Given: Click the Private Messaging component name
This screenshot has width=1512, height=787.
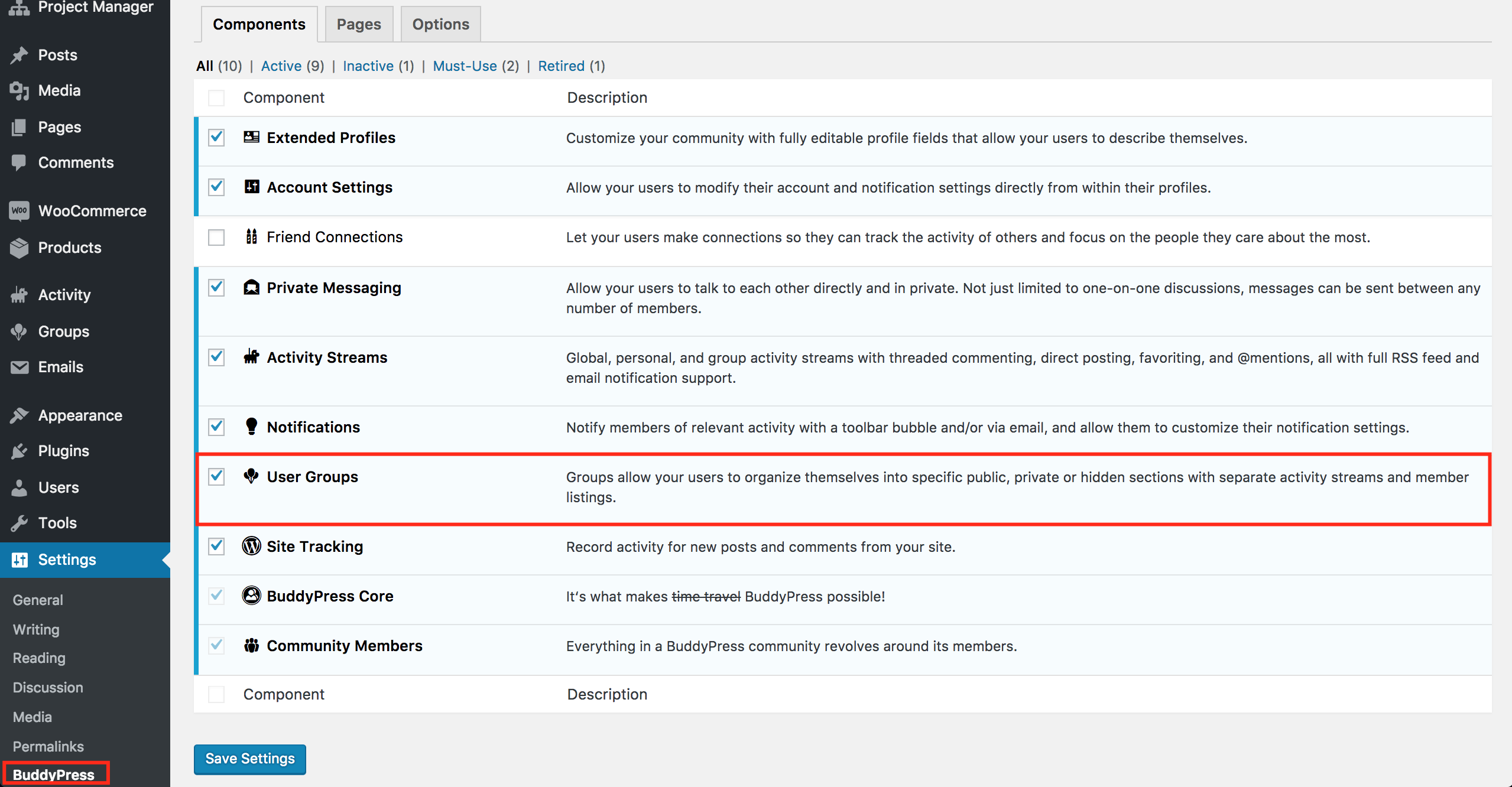Looking at the screenshot, I should (x=334, y=288).
